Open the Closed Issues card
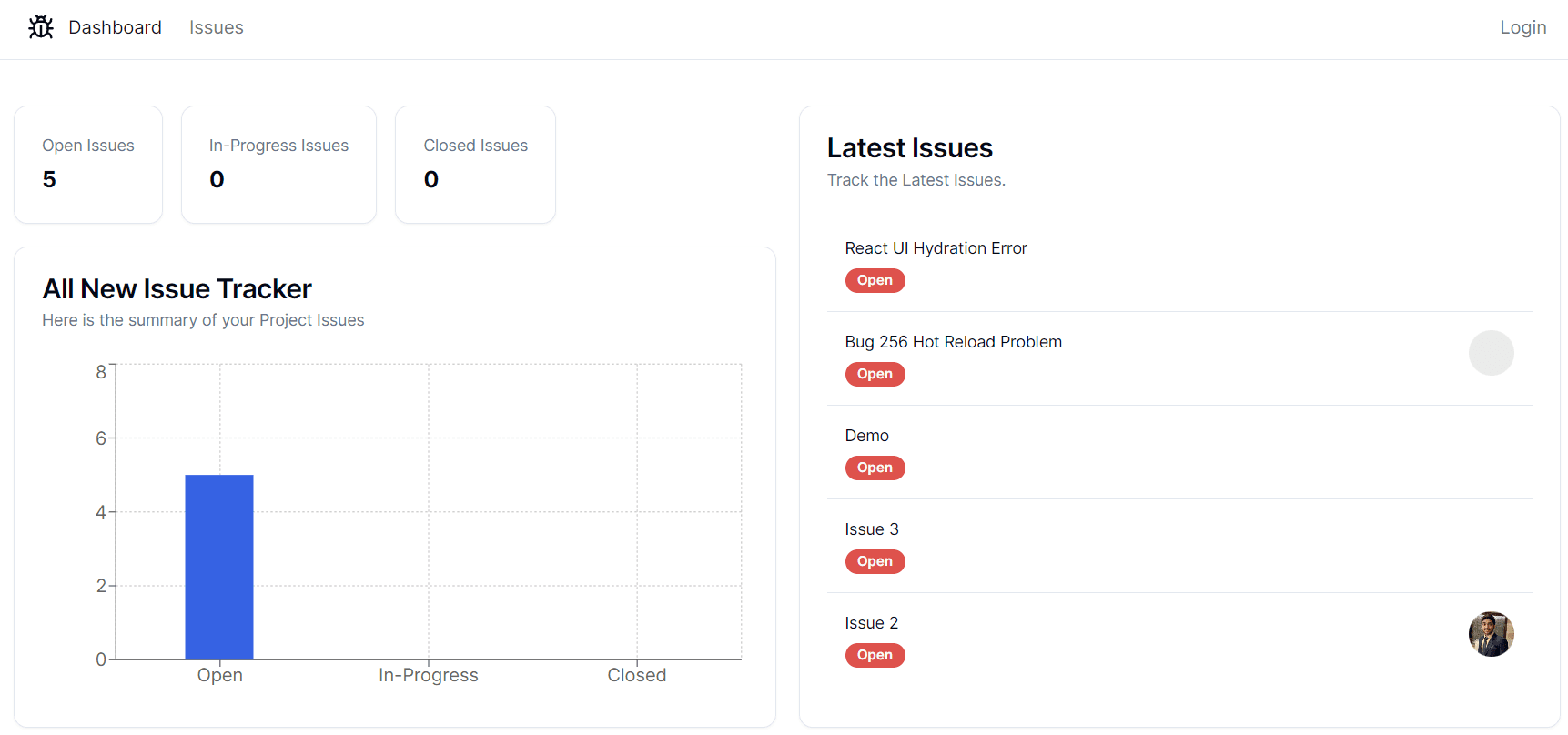The height and width of the screenshot is (735, 1568). tap(475, 165)
